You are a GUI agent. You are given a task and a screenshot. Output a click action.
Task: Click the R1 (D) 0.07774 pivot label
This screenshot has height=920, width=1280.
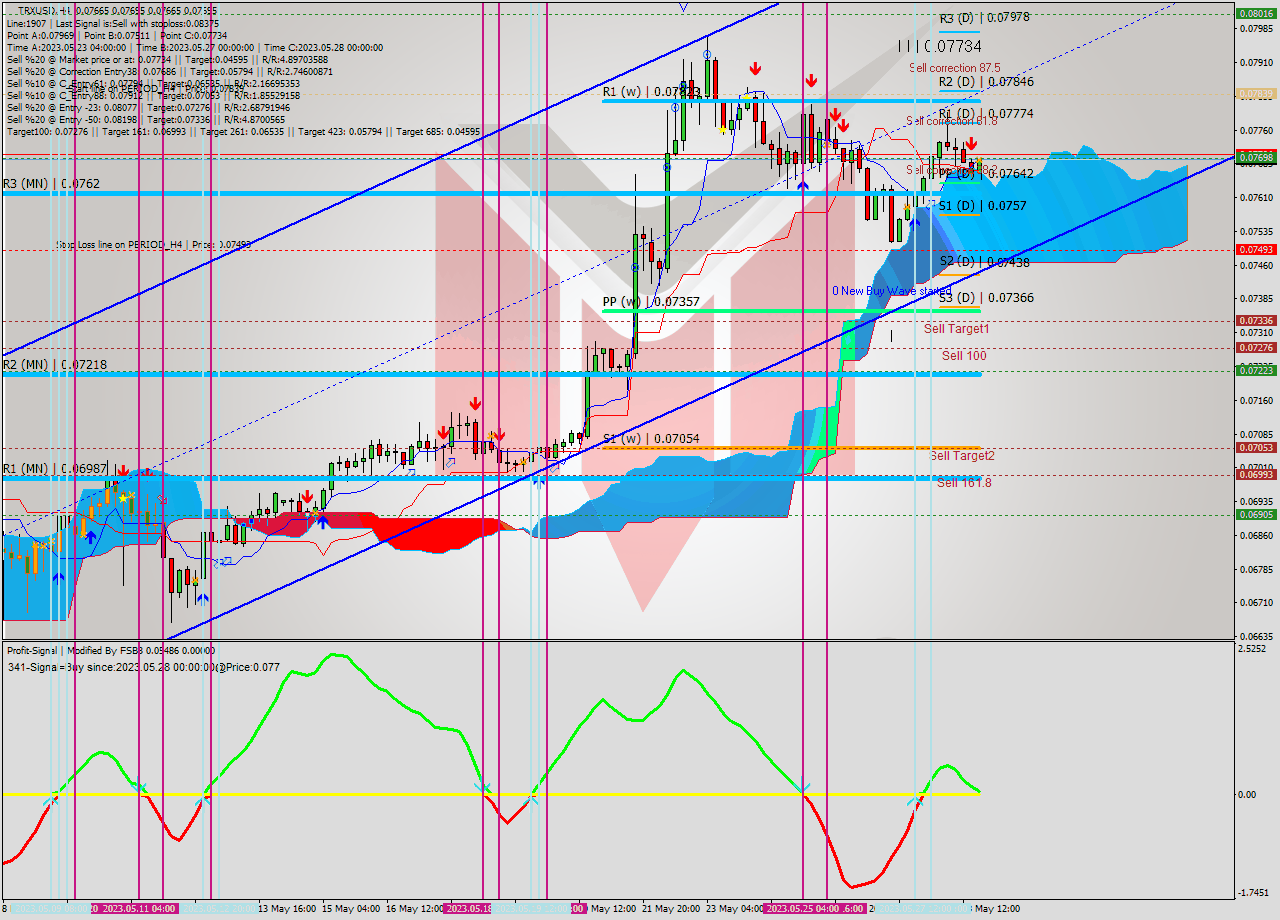pyautogui.click(x=986, y=114)
